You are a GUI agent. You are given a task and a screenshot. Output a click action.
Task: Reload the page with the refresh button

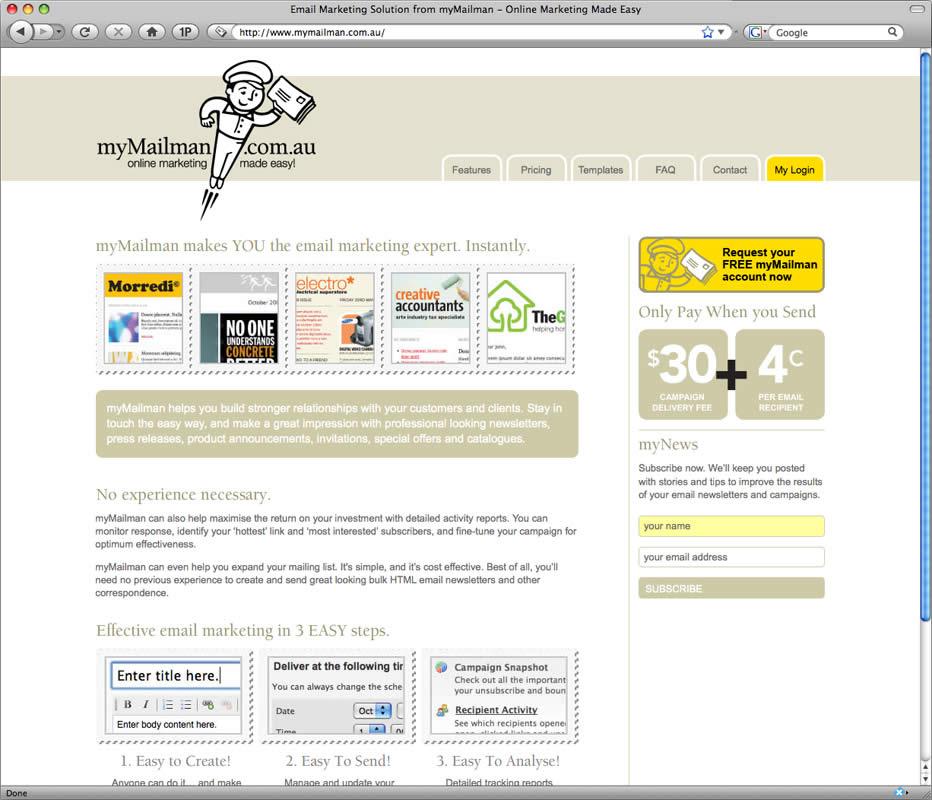coord(85,32)
